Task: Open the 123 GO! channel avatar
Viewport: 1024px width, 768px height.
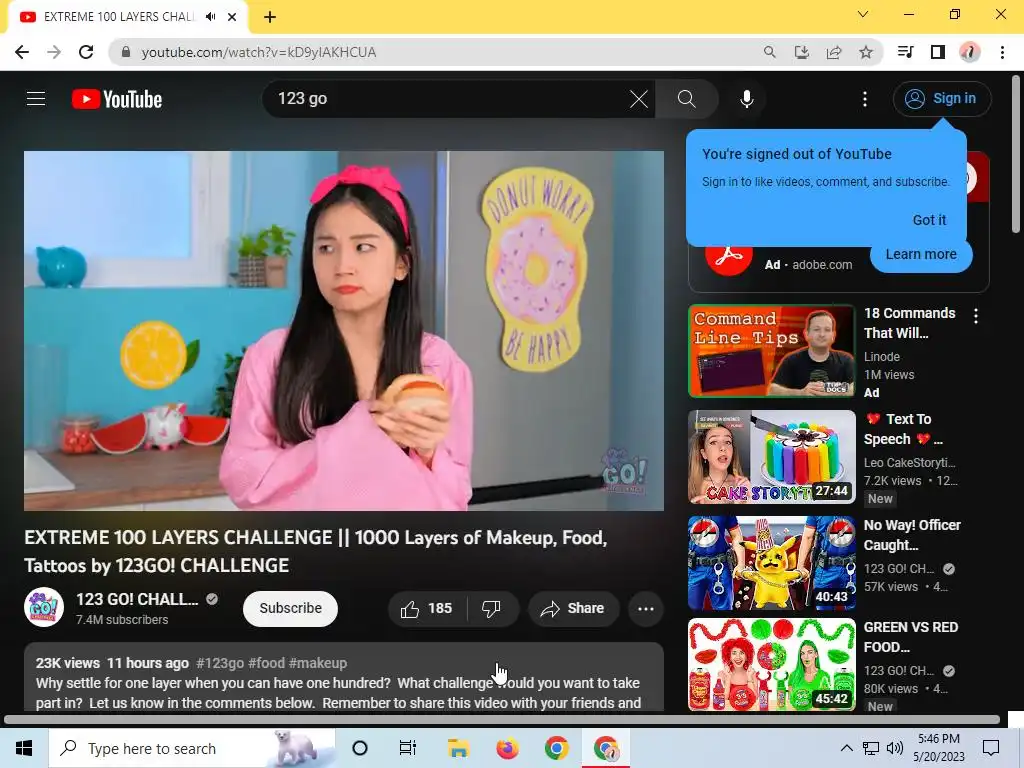Action: pyautogui.click(x=44, y=607)
